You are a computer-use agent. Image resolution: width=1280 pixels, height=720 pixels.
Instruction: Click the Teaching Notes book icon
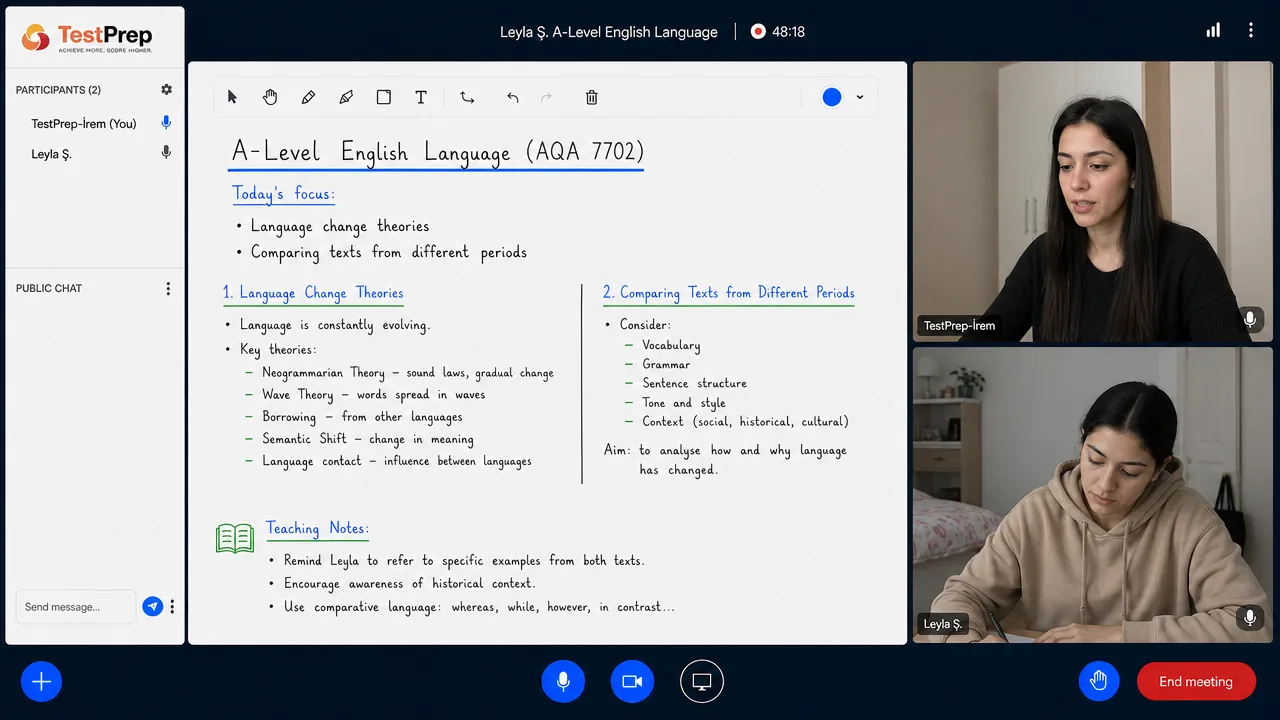(235, 538)
